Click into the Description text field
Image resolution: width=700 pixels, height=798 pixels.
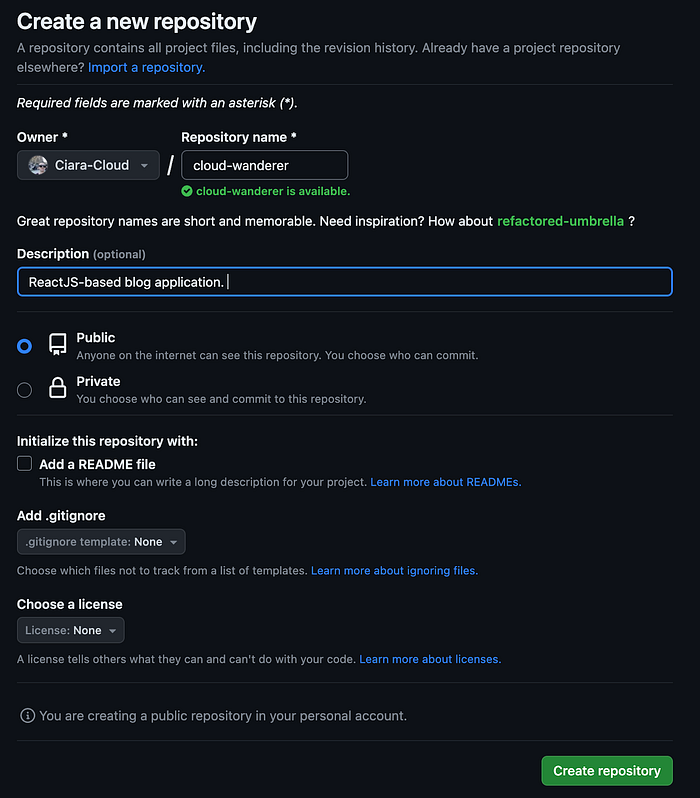click(x=344, y=282)
